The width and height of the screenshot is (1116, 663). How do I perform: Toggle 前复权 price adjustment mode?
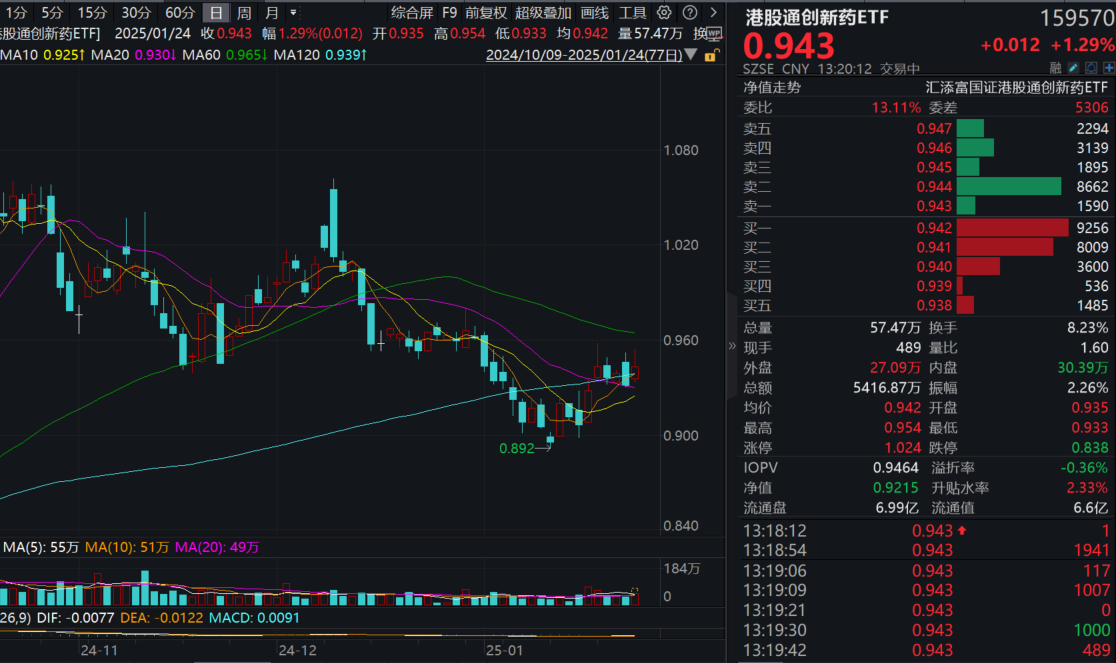487,13
